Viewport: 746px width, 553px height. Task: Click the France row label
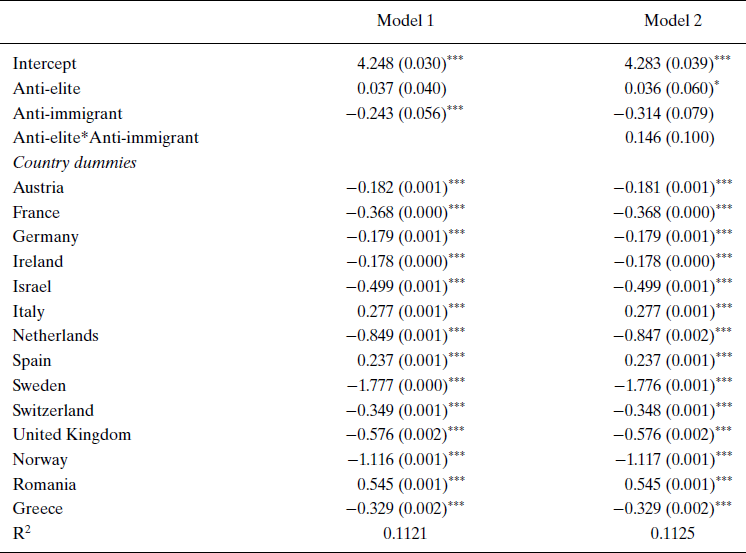(x=36, y=212)
